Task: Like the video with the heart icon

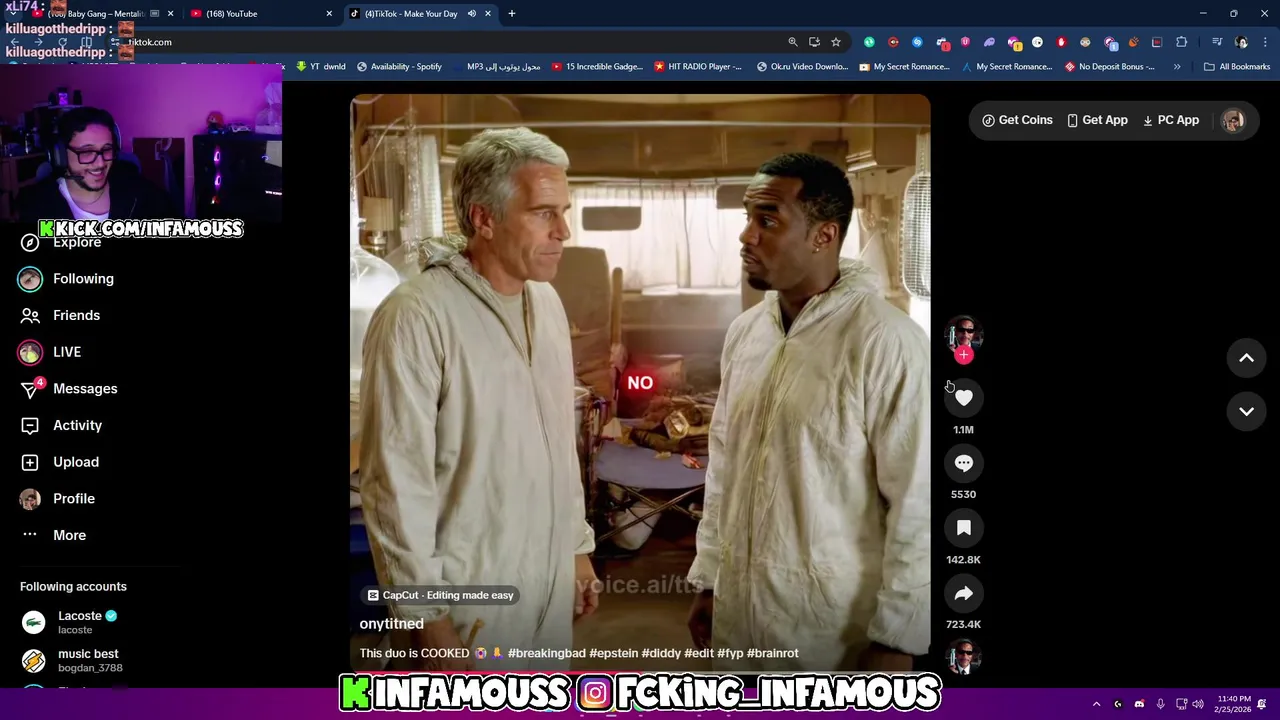Action: [x=963, y=398]
